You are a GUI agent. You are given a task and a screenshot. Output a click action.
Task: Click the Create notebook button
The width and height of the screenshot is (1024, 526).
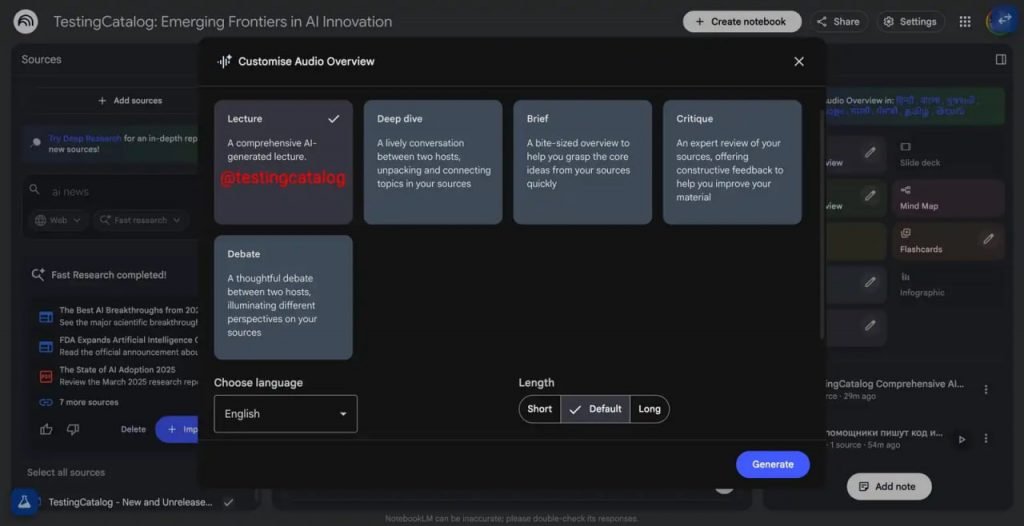pos(741,21)
